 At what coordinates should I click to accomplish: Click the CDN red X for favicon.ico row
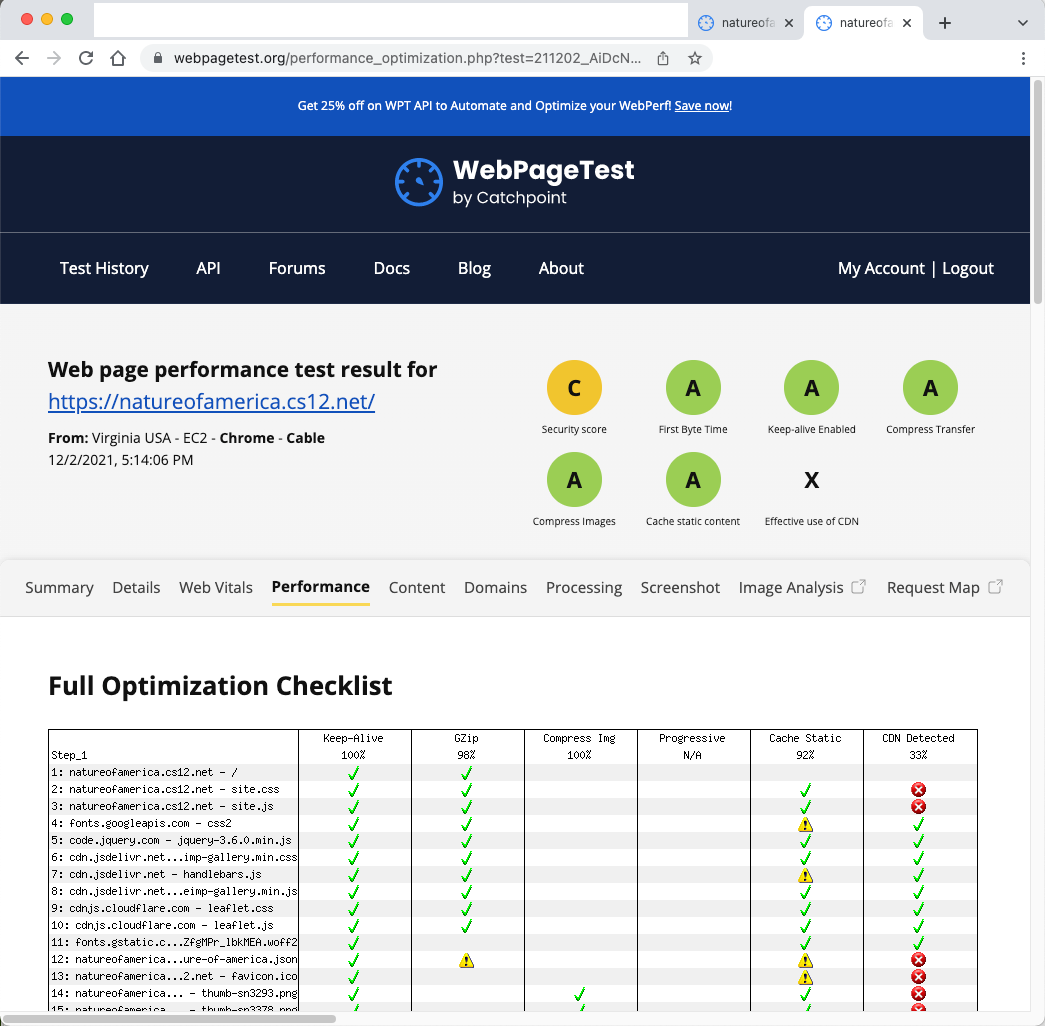918,977
